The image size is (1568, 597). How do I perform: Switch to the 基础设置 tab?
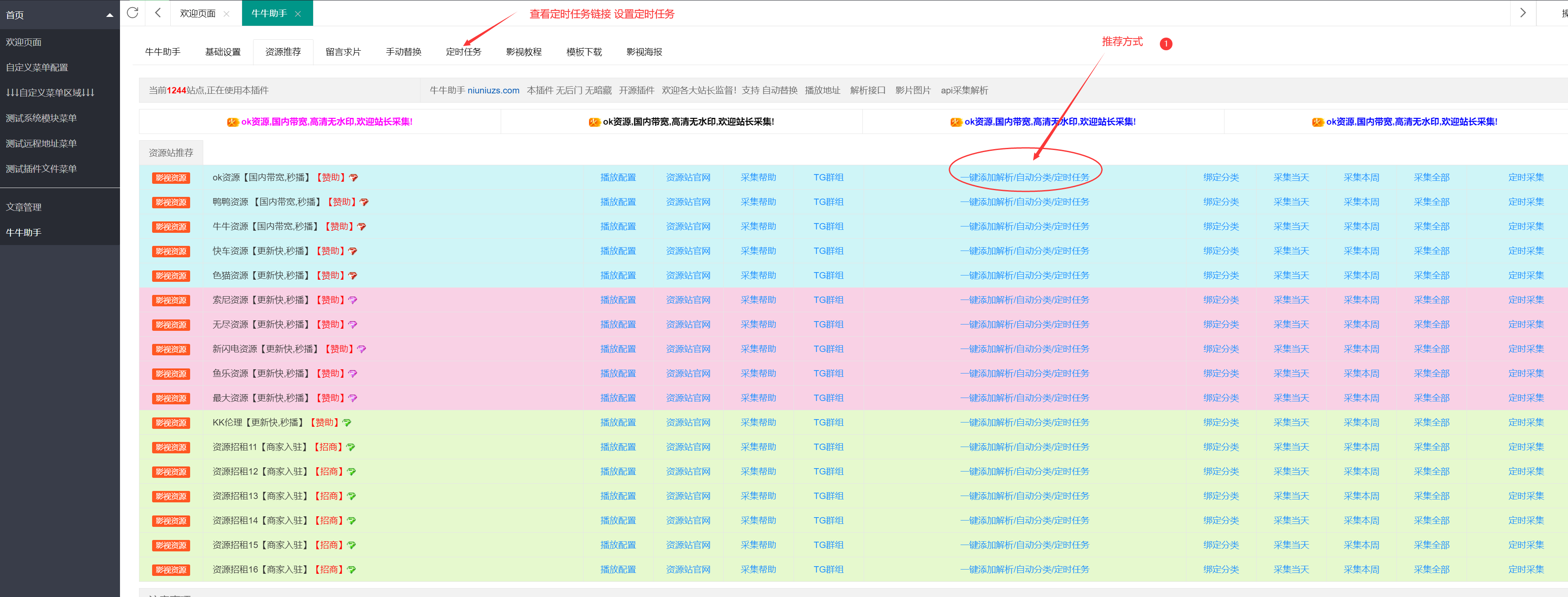[223, 52]
